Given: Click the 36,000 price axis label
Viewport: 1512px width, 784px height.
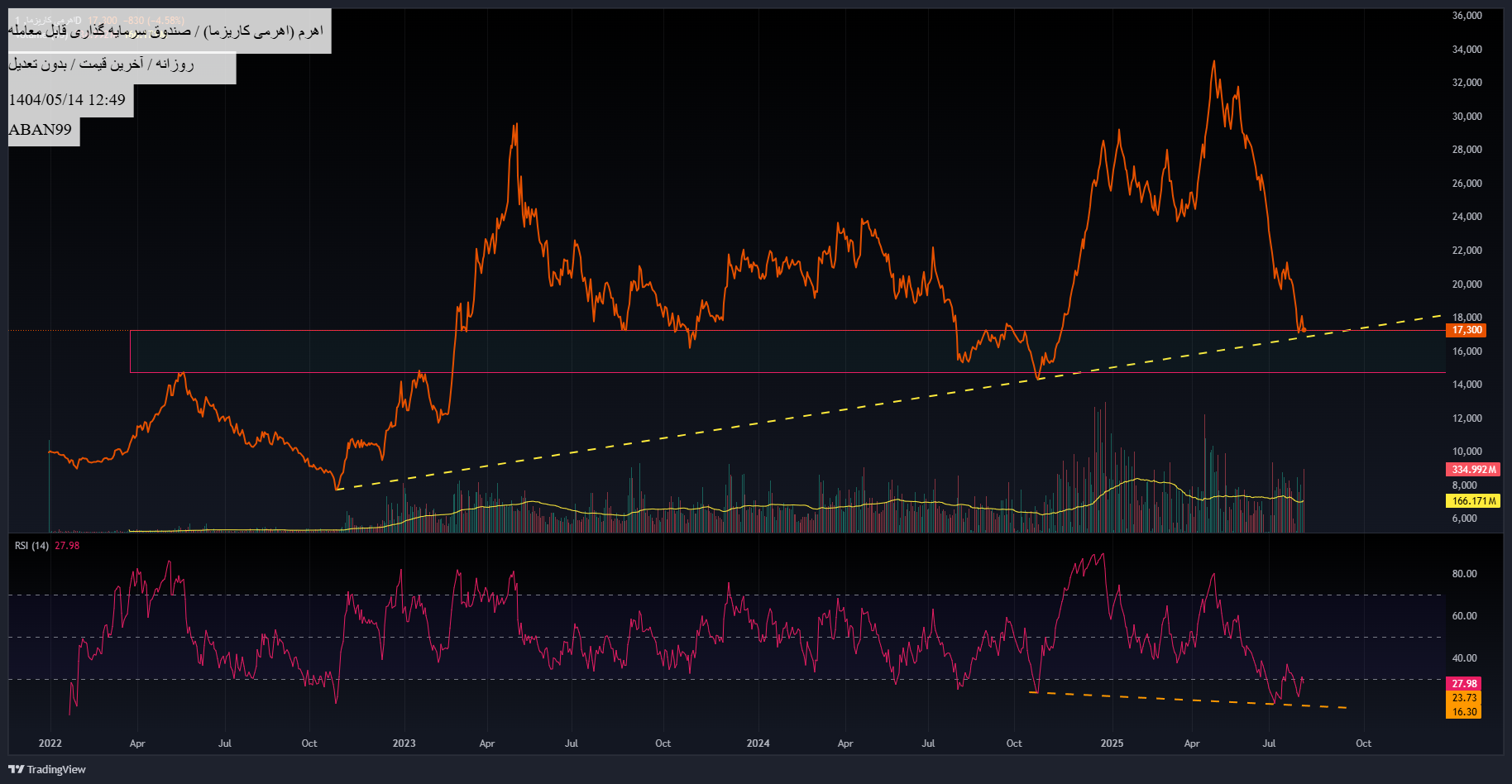Looking at the screenshot, I should (x=1467, y=16).
